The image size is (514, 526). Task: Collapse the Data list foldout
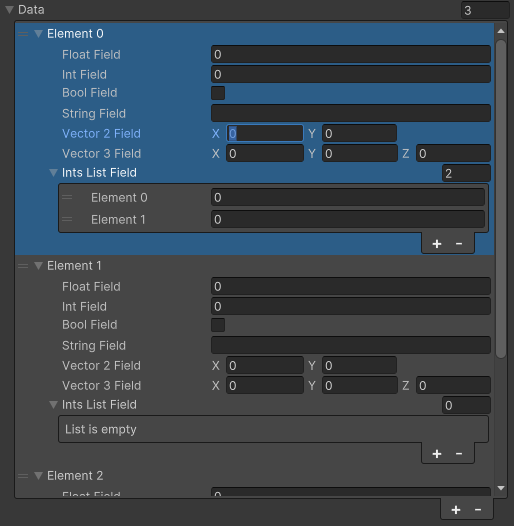point(9,10)
